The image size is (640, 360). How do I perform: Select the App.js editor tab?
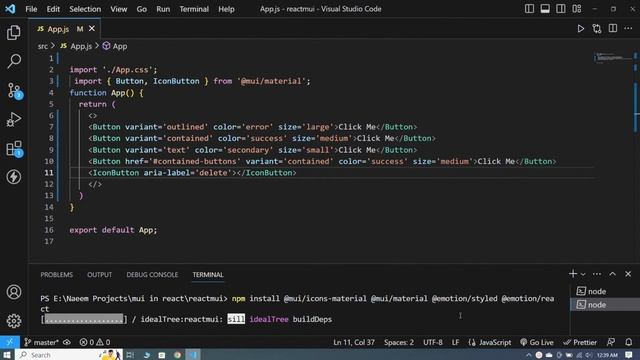pyautogui.click(x=64, y=29)
